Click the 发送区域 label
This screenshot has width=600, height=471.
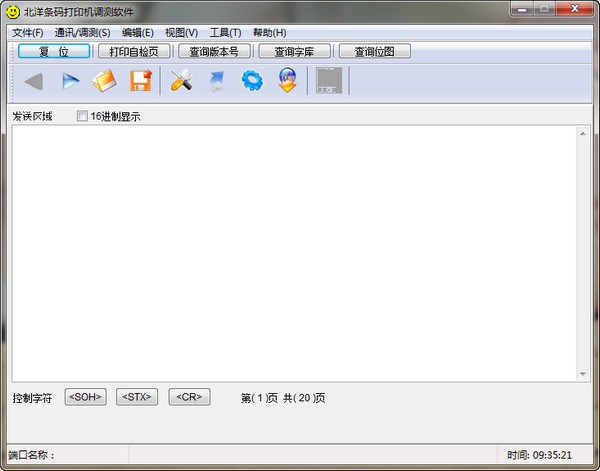point(32,116)
